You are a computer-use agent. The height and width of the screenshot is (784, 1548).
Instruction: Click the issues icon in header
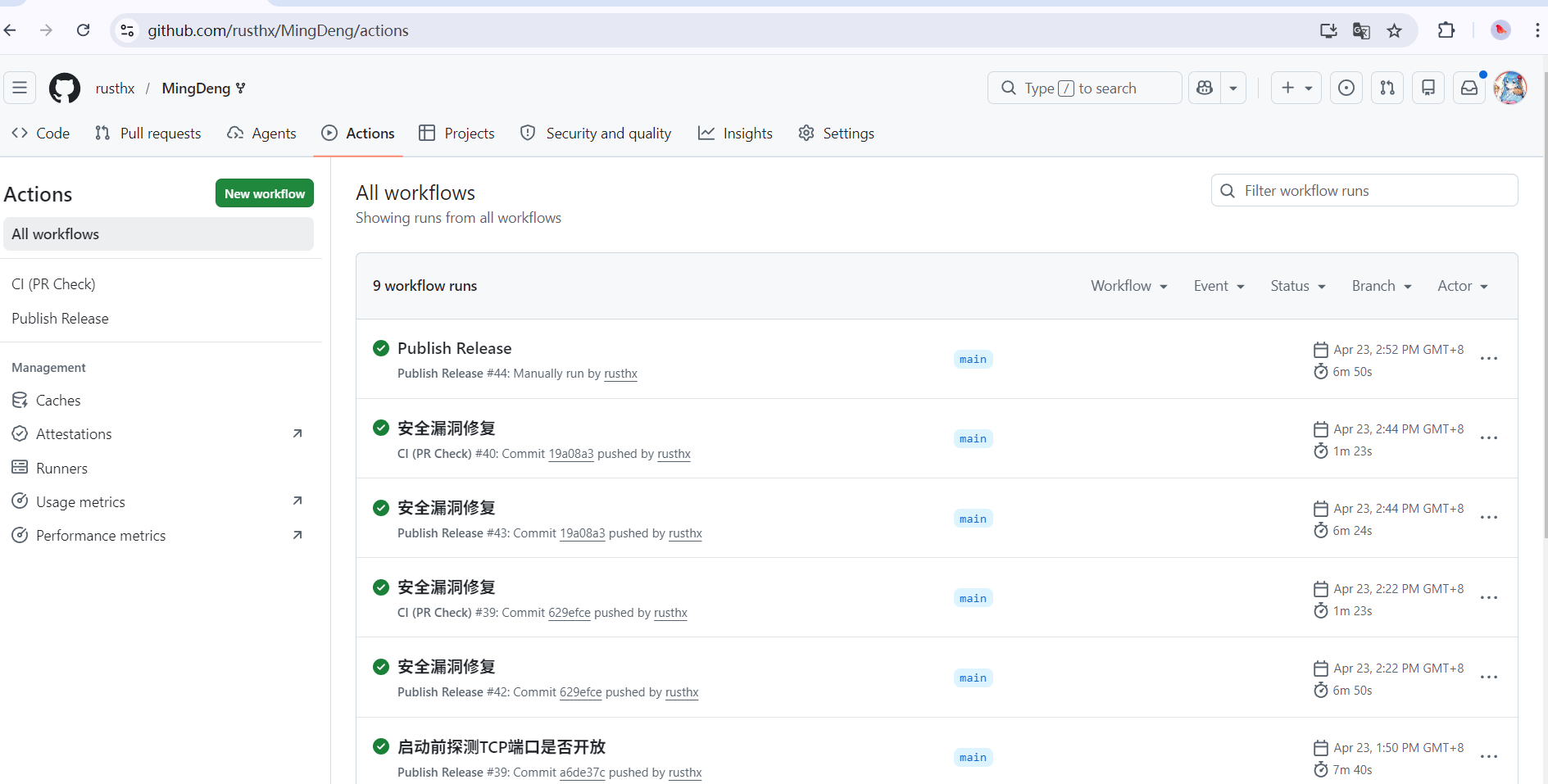click(1346, 88)
